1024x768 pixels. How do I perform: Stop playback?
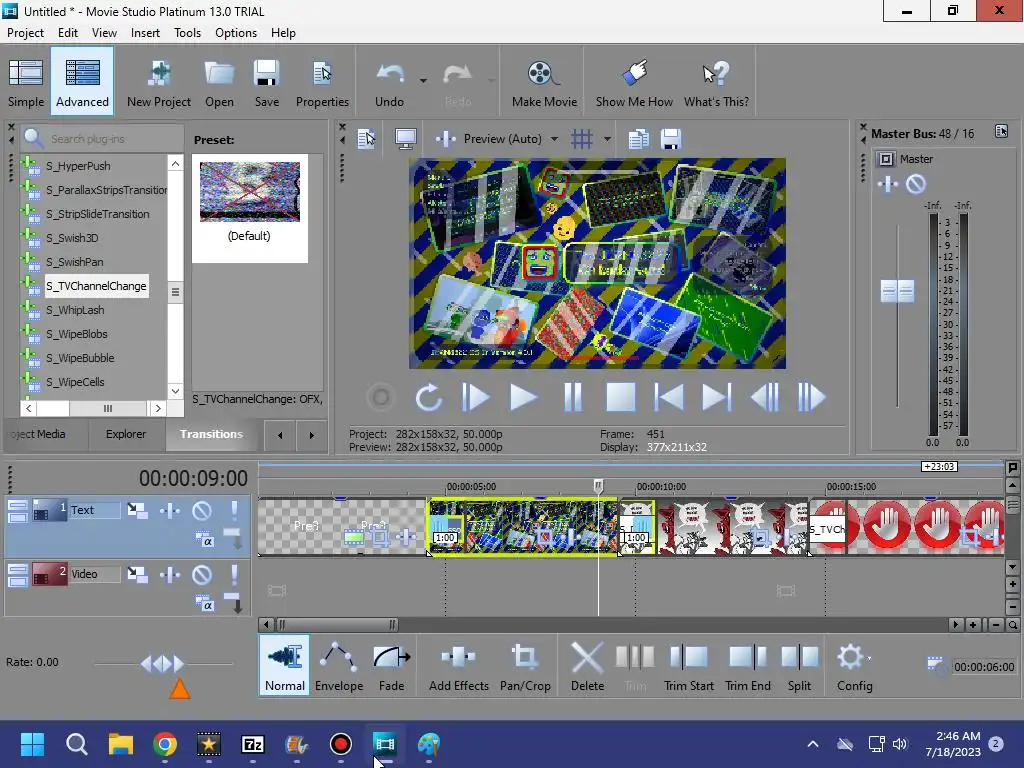click(x=620, y=397)
